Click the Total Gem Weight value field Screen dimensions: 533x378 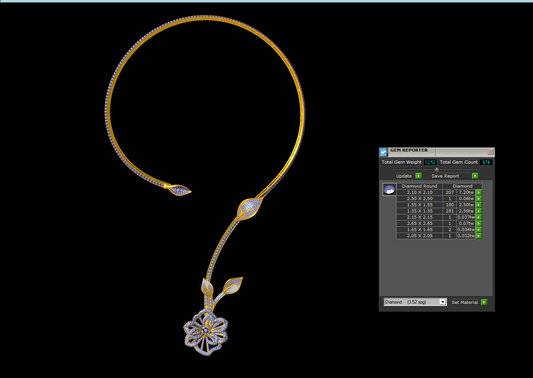click(430, 162)
